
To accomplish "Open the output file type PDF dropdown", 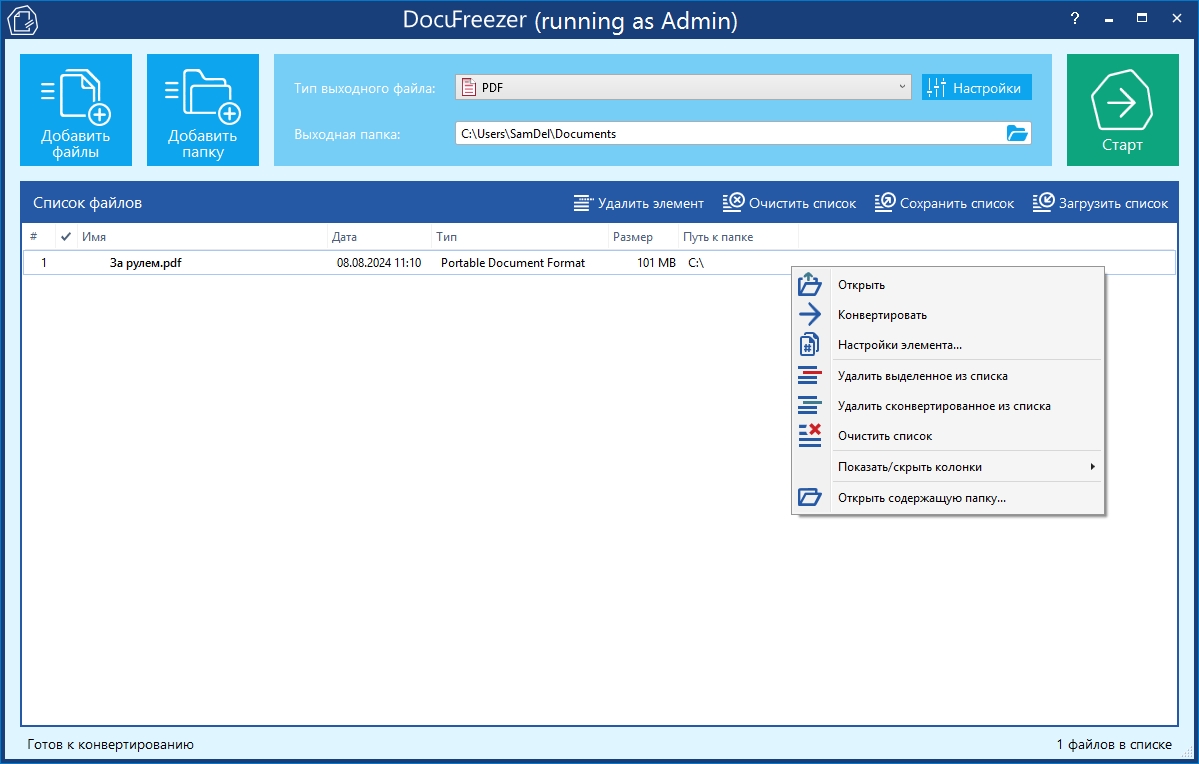I will click(682, 88).
